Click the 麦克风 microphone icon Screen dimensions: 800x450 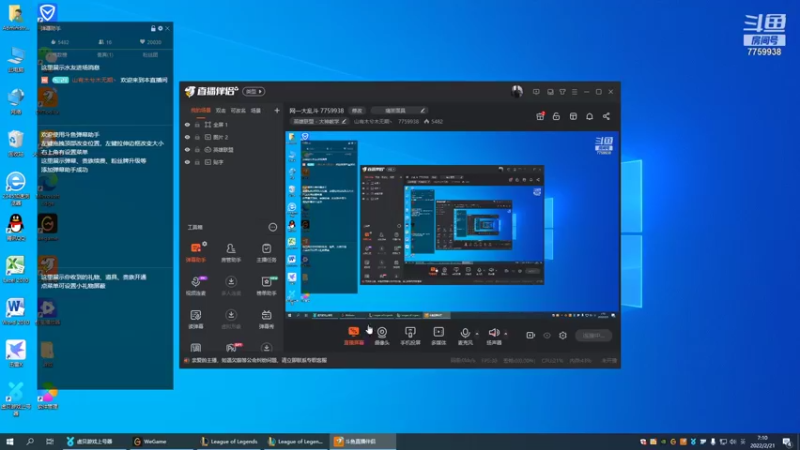(465, 334)
